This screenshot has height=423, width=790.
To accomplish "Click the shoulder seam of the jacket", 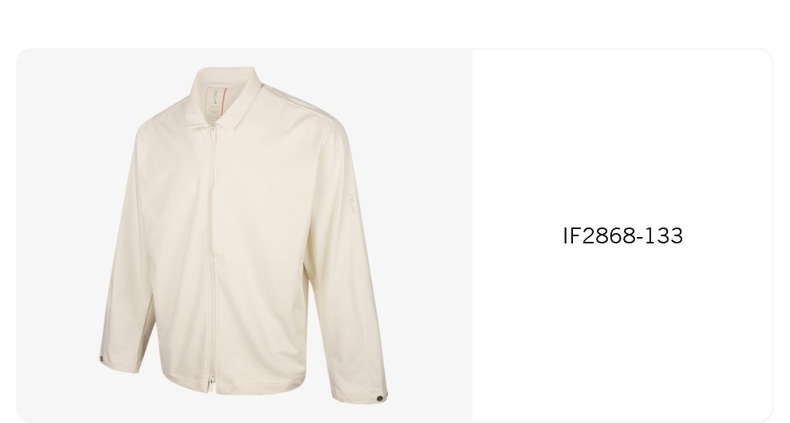I will click(297, 104).
